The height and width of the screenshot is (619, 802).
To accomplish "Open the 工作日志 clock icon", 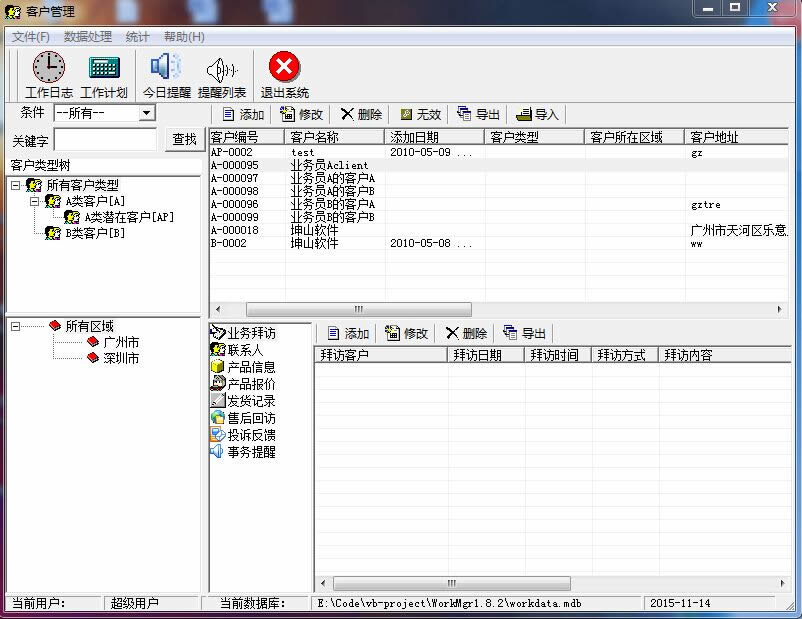I will (48, 68).
